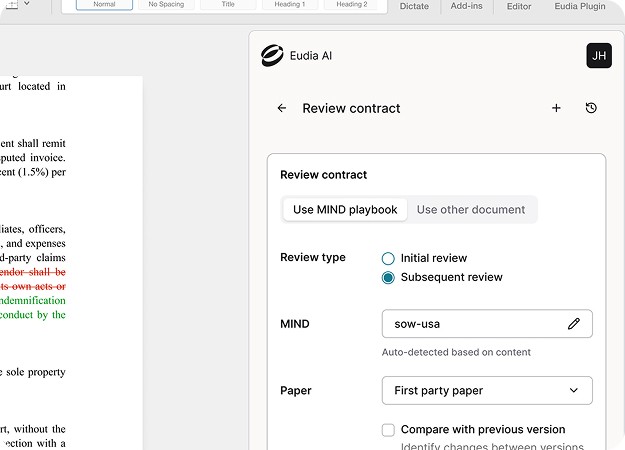Click the Eudia AI logo
This screenshot has width=625, height=450.
273,55
